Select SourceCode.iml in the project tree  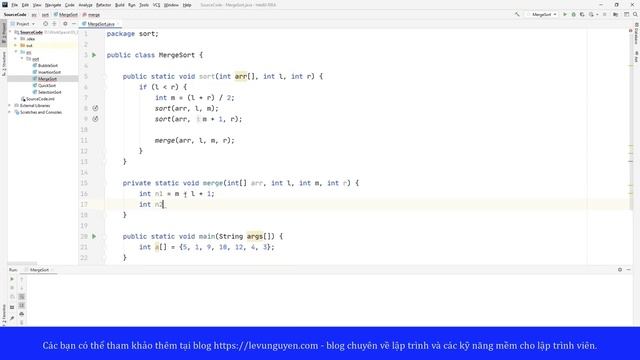pos(40,99)
